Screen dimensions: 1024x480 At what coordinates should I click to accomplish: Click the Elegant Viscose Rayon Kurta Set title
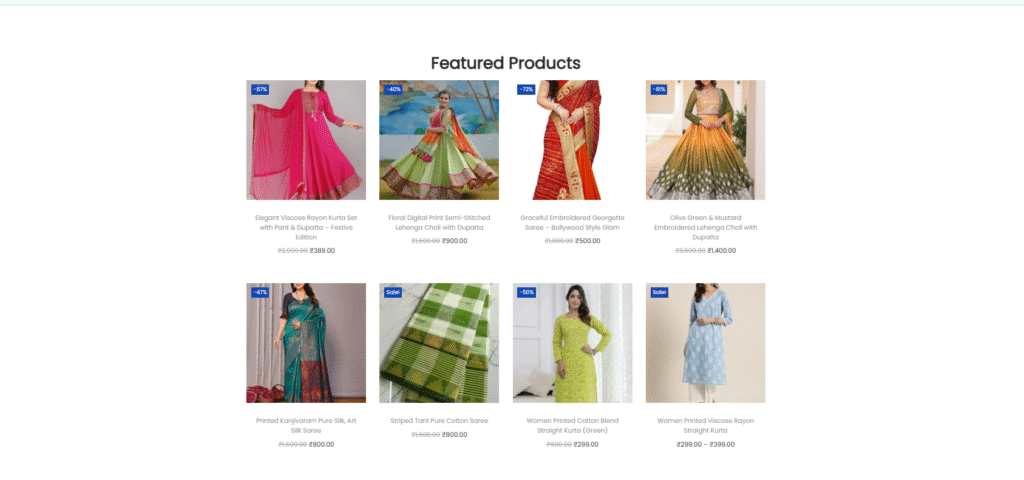click(x=306, y=227)
